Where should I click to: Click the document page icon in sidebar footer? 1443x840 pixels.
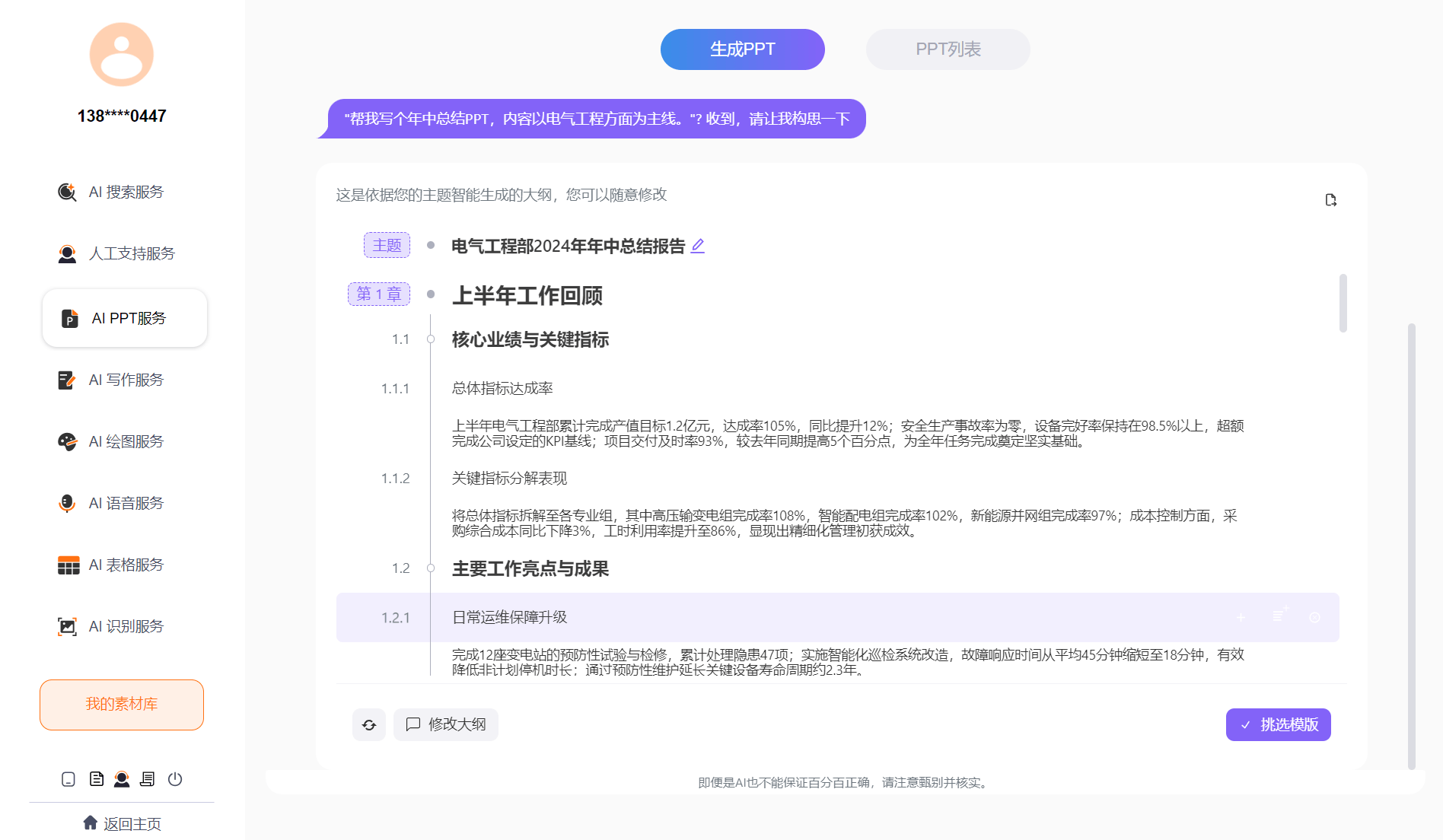click(97, 779)
